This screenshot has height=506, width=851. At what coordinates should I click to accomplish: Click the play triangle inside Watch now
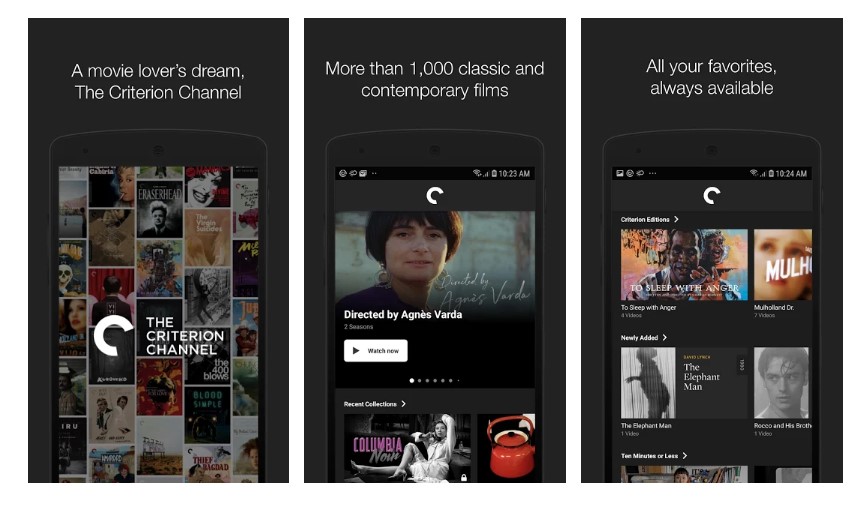[x=356, y=351]
